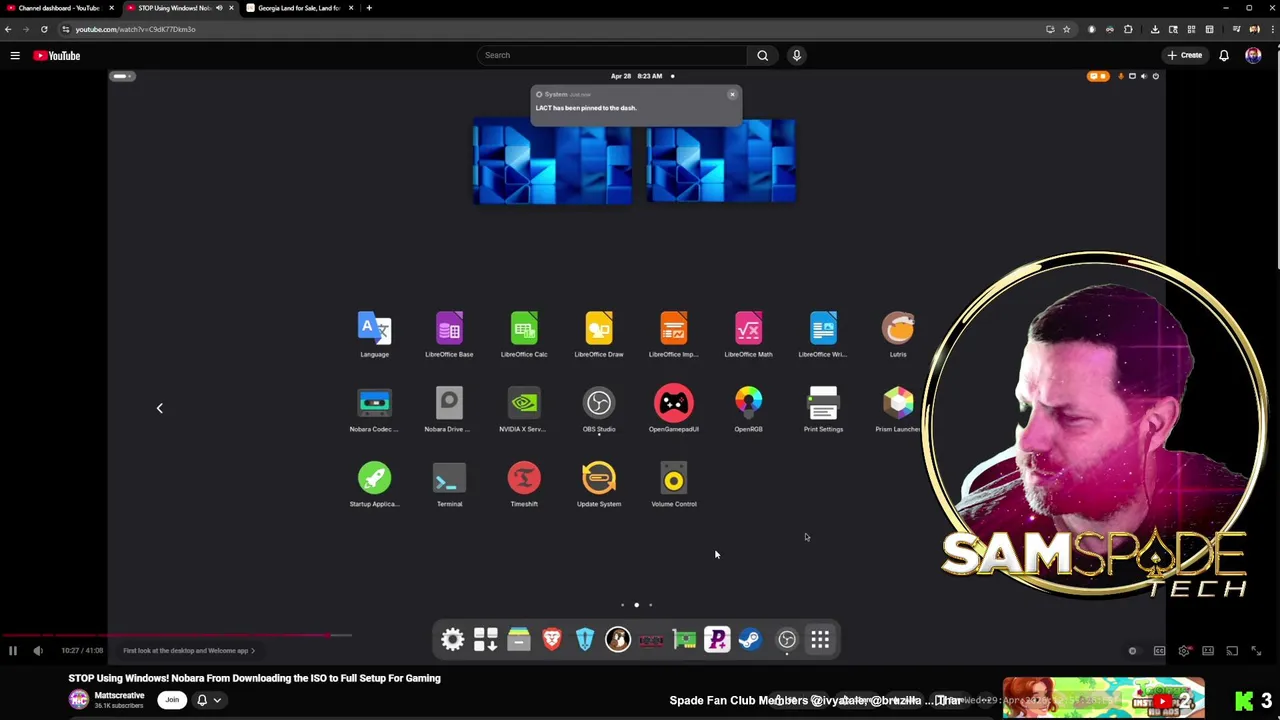Launch Prism Launcher from app grid
Screen dimensions: 1280x720
(x=898, y=409)
